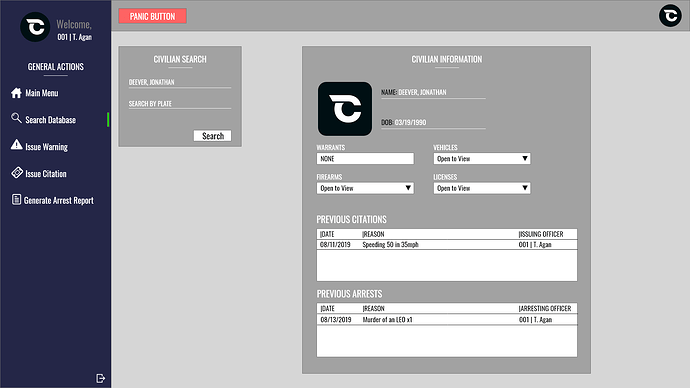Click the arresting officer 001 | T. Agan
The image size is (690, 388).
click(x=535, y=320)
